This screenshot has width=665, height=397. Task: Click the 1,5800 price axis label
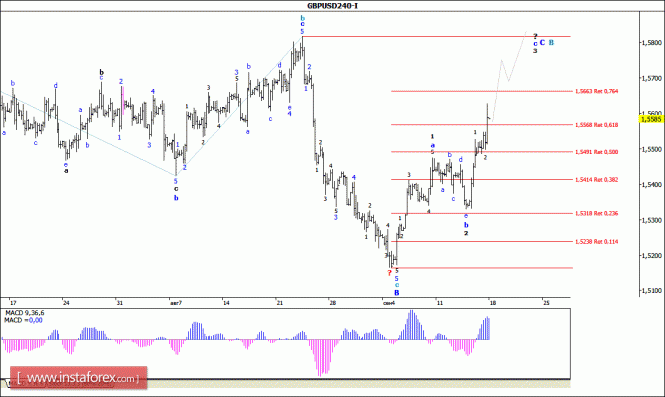click(x=652, y=42)
